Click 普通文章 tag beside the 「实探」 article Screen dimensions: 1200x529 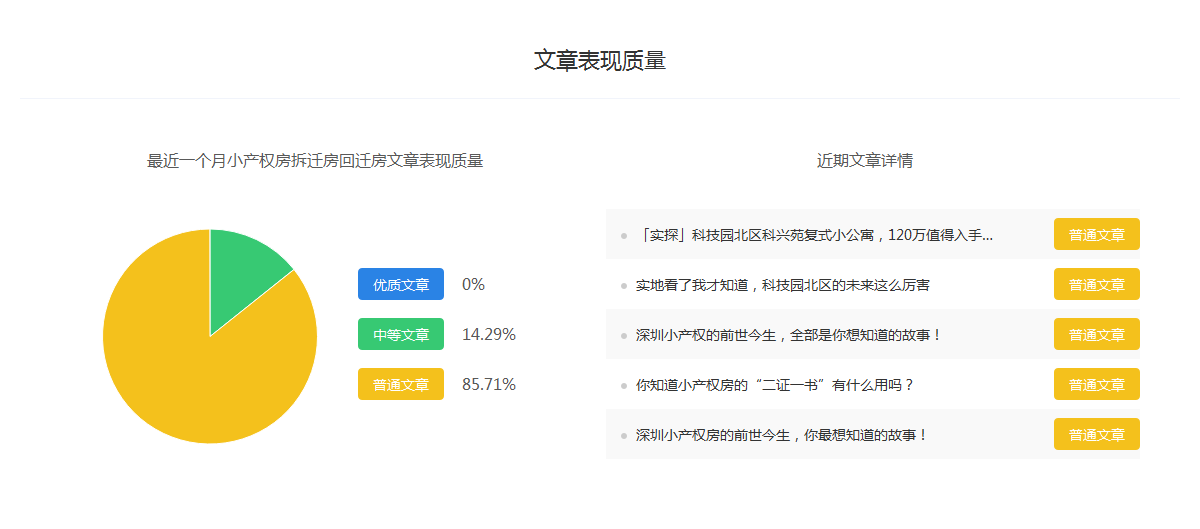click(1097, 235)
